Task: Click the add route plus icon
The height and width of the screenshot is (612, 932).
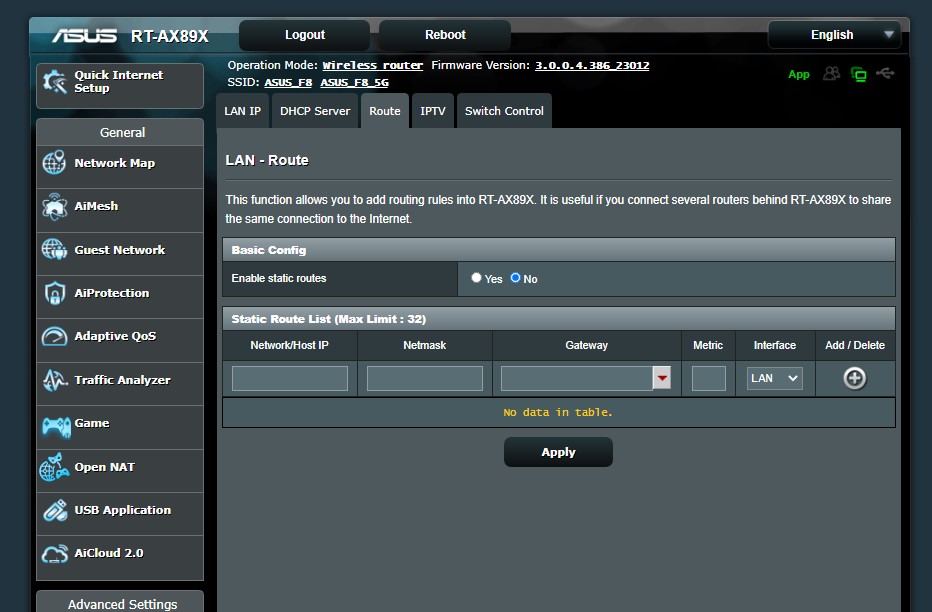Action: point(855,378)
